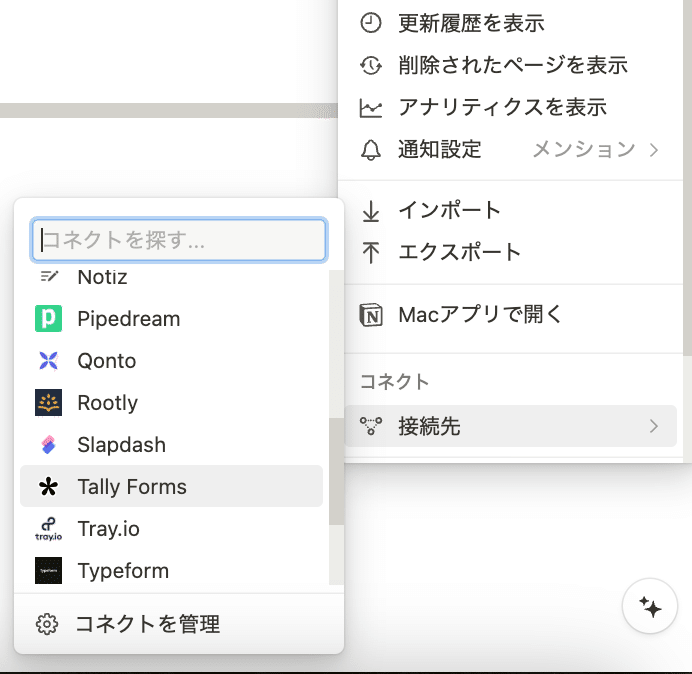
Task: Click the black Typeform icon
Action: (49, 571)
